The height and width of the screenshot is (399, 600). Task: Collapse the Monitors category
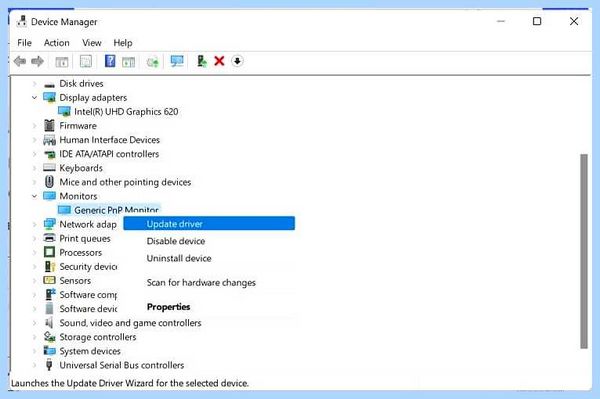tap(34, 196)
